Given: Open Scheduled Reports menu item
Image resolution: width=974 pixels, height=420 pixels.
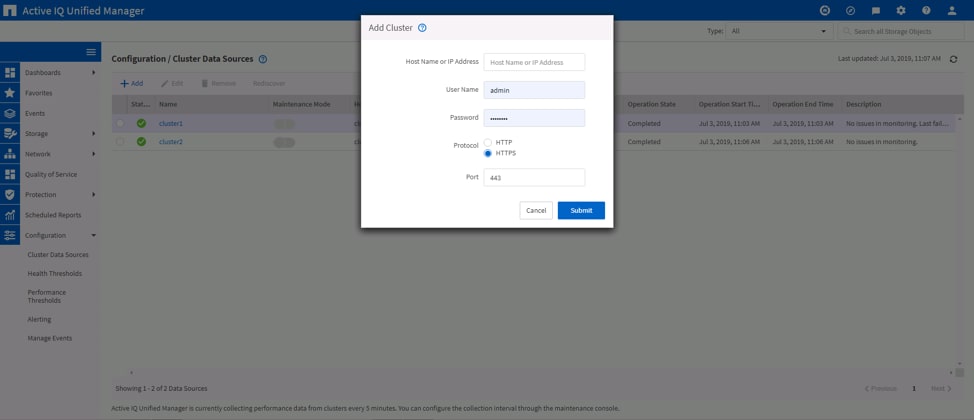Looking at the screenshot, I should tap(53, 215).
